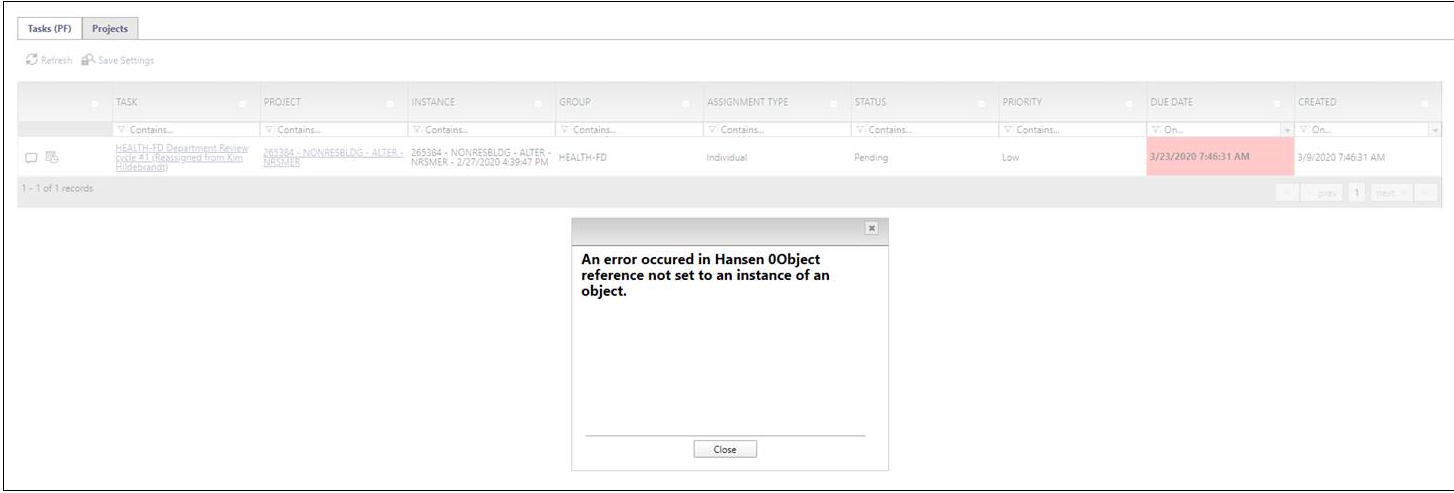Click the "1 - 1 of 1 records" text

[58, 190]
